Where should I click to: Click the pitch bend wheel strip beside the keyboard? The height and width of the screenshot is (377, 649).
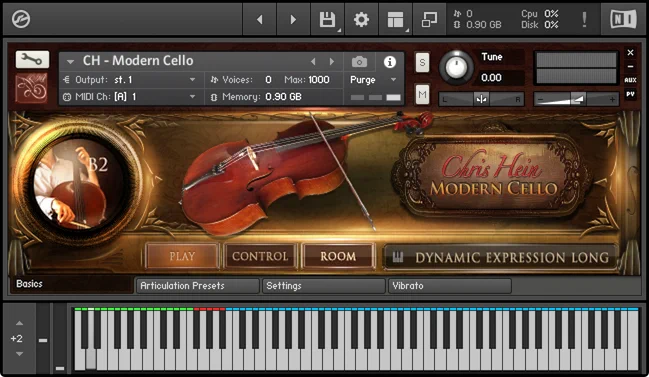(43, 339)
